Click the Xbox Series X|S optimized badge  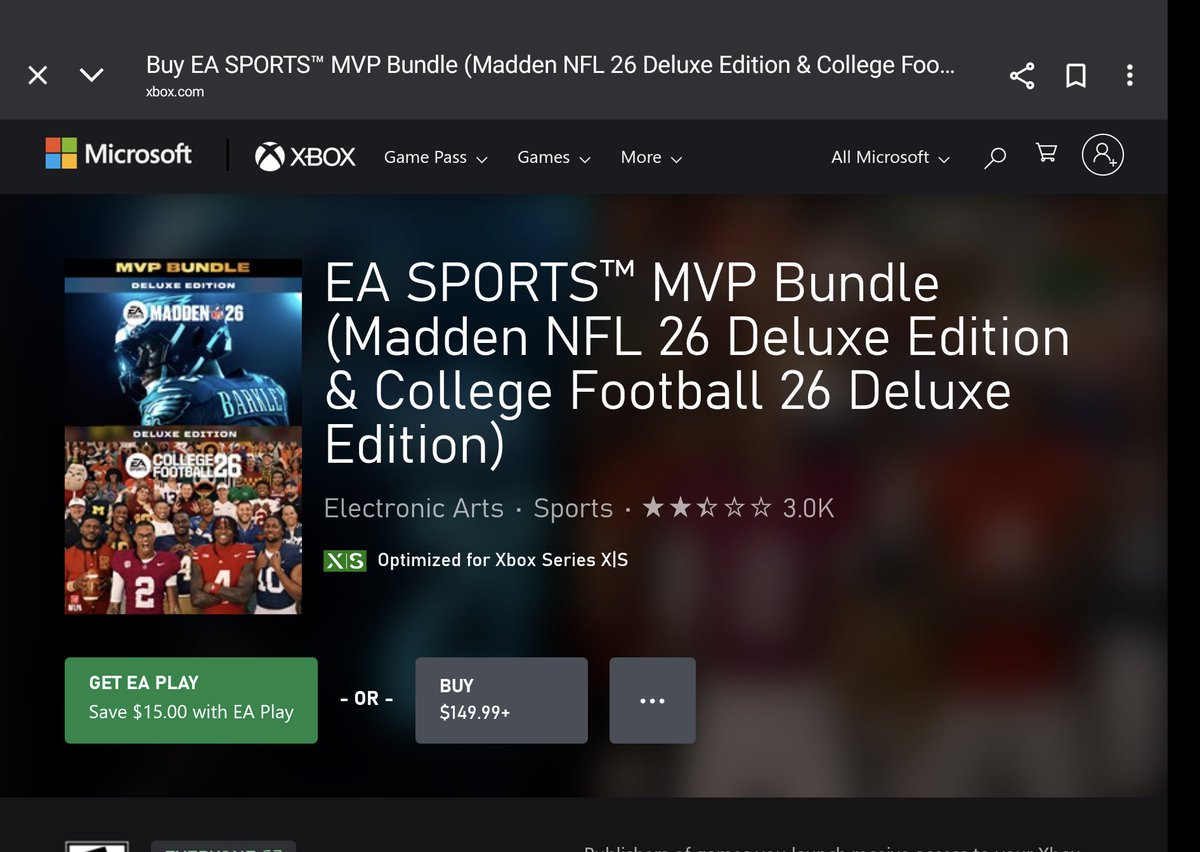tap(345, 560)
